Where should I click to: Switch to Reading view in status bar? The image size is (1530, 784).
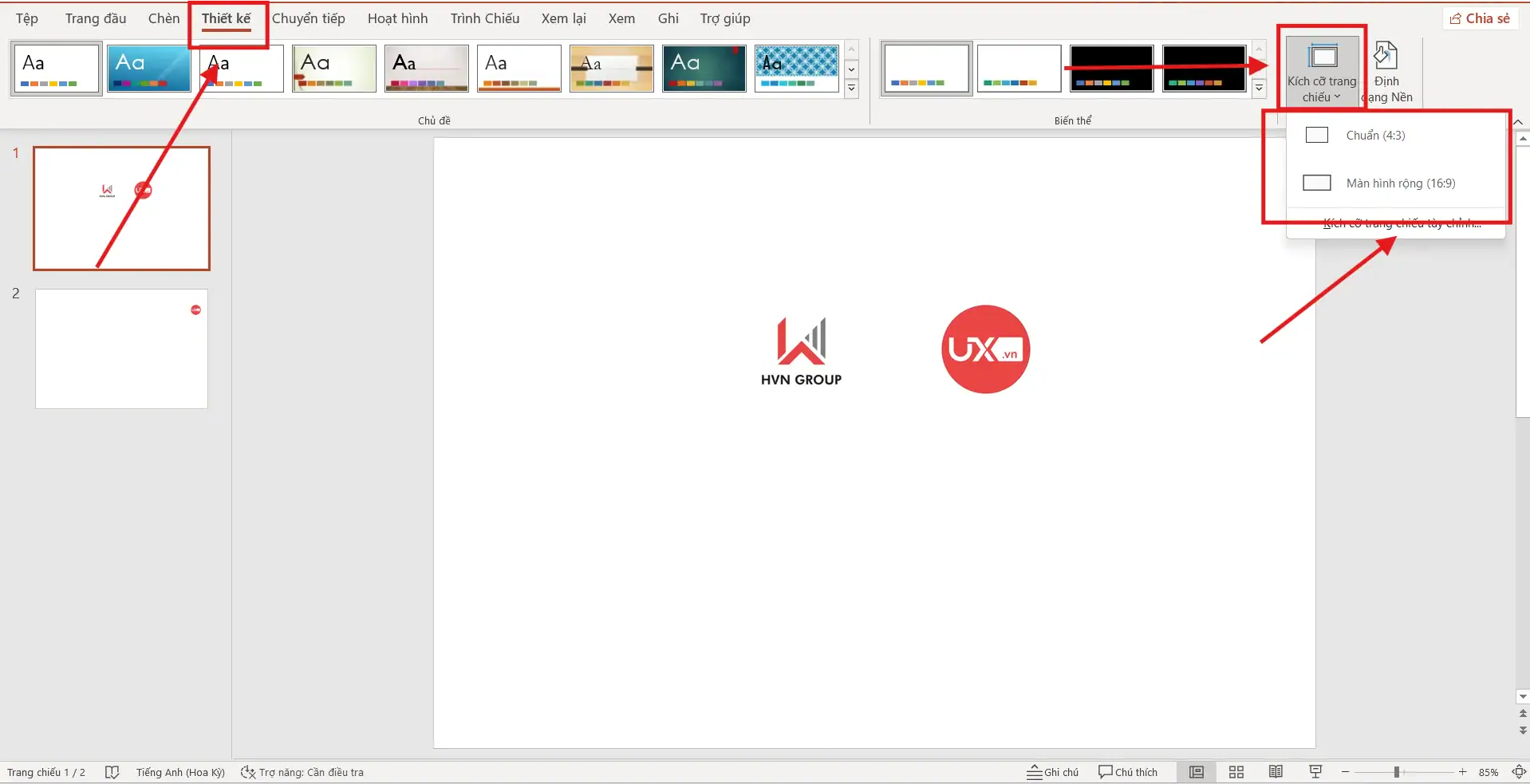pyautogui.click(x=1276, y=772)
